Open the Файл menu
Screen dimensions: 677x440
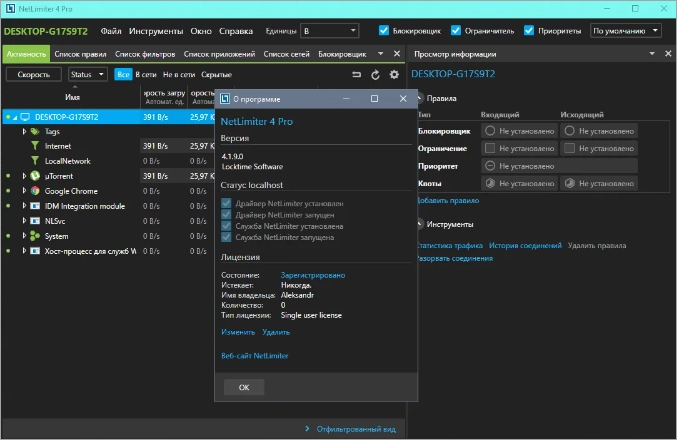pos(111,31)
